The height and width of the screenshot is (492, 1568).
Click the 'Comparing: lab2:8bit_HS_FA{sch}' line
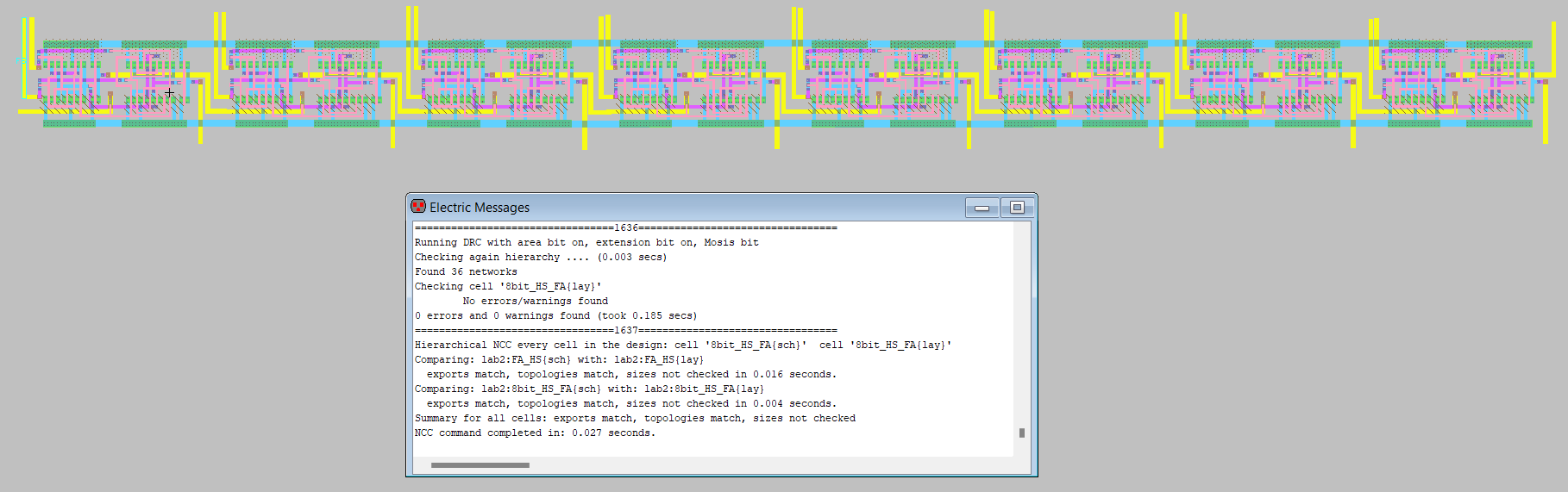coord(589,389)
